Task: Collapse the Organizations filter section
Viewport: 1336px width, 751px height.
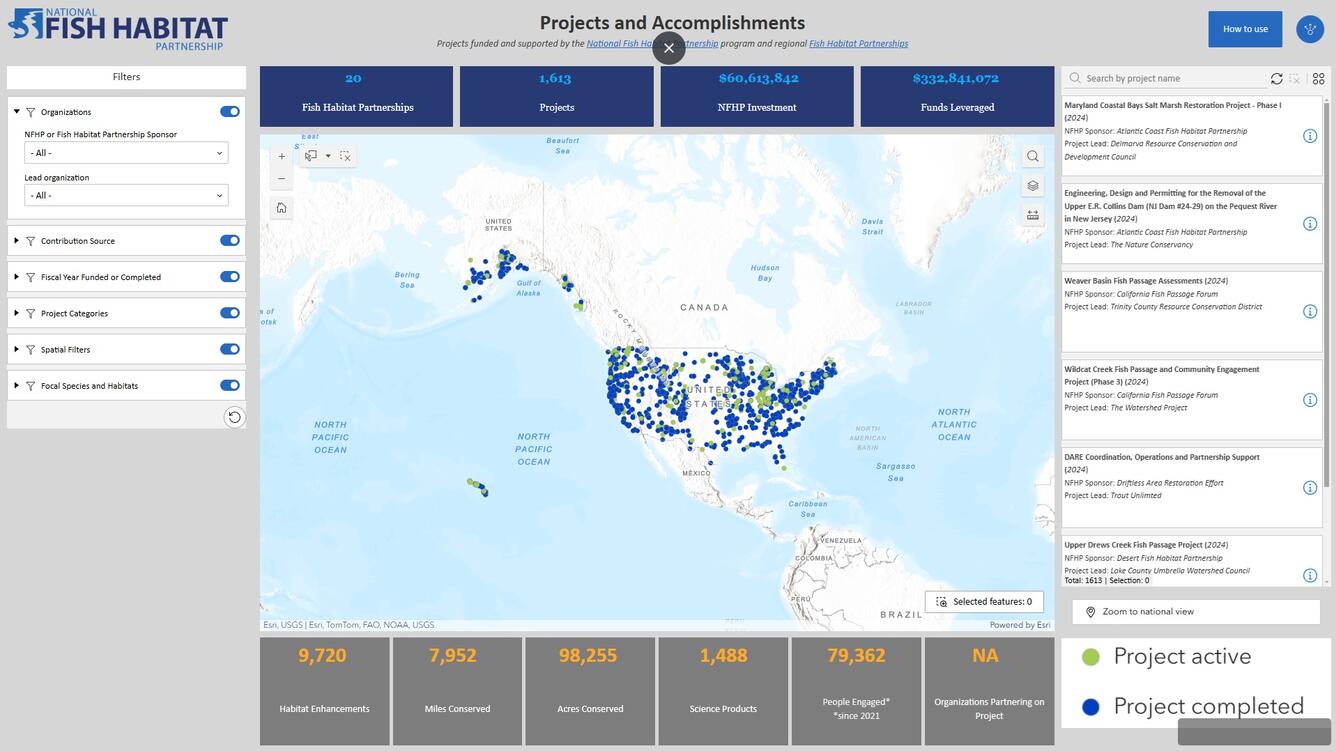Action: click(x=14, y=110)
